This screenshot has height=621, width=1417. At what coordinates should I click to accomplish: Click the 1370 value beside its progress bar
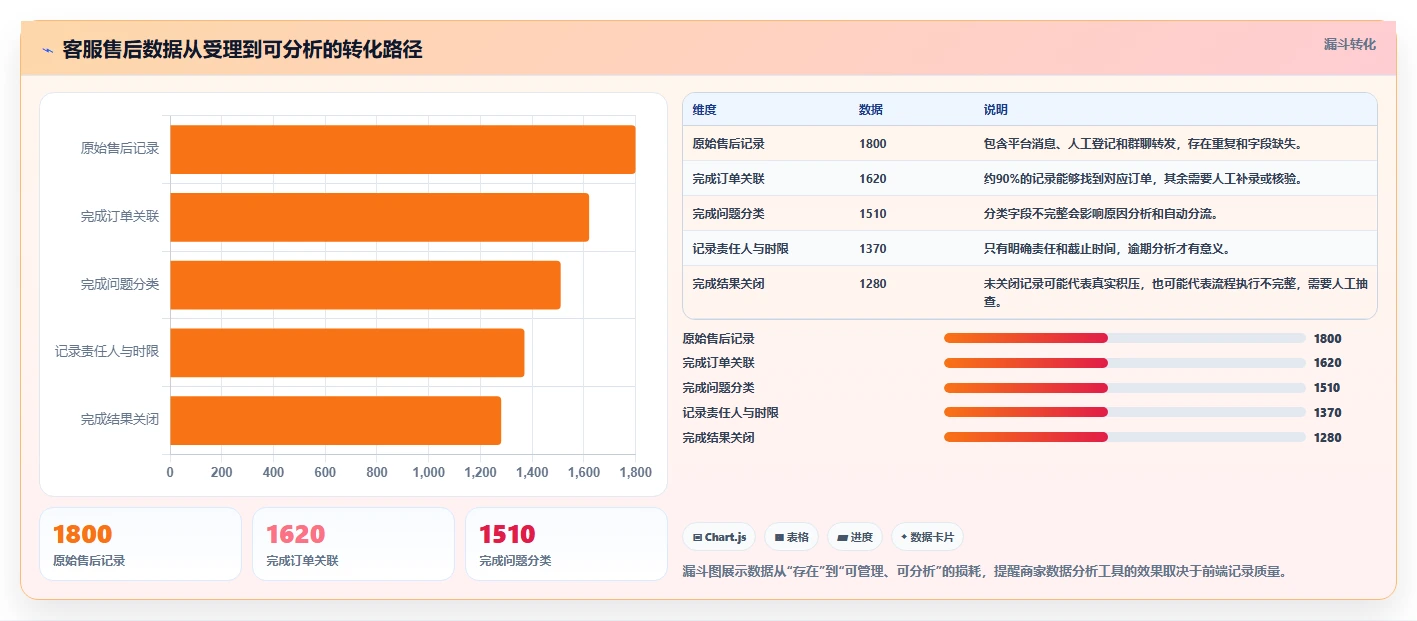coord(1327,413)
